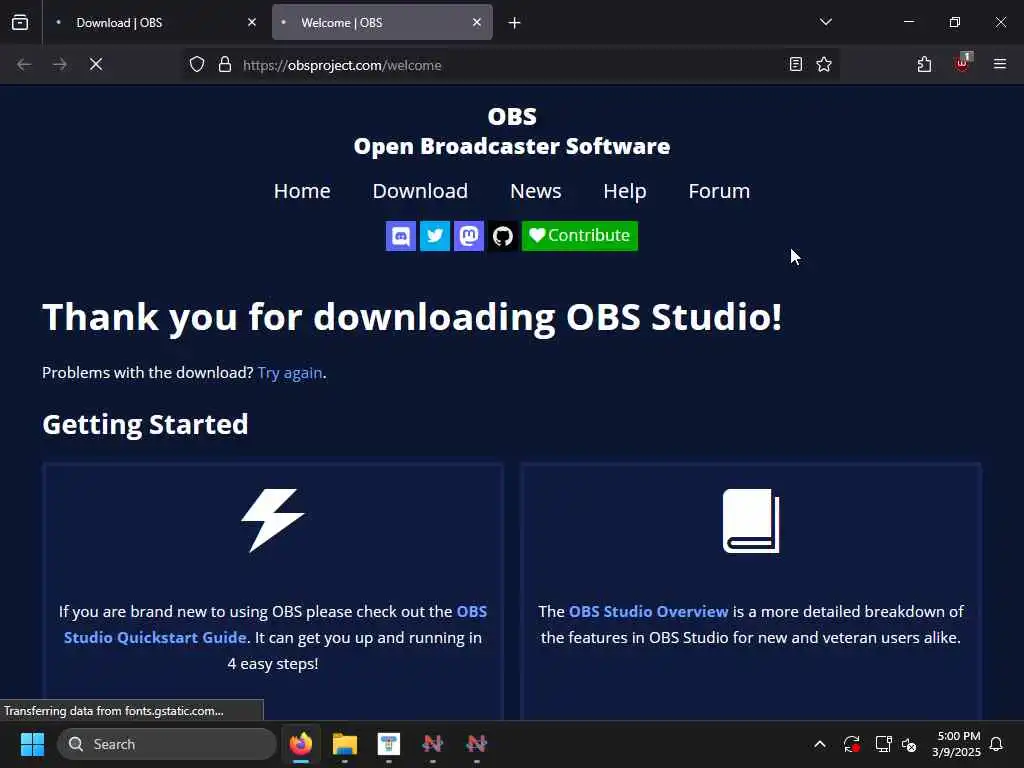Go forward one page
This screenshot has height=768, width=1024.
coord(60,64)
